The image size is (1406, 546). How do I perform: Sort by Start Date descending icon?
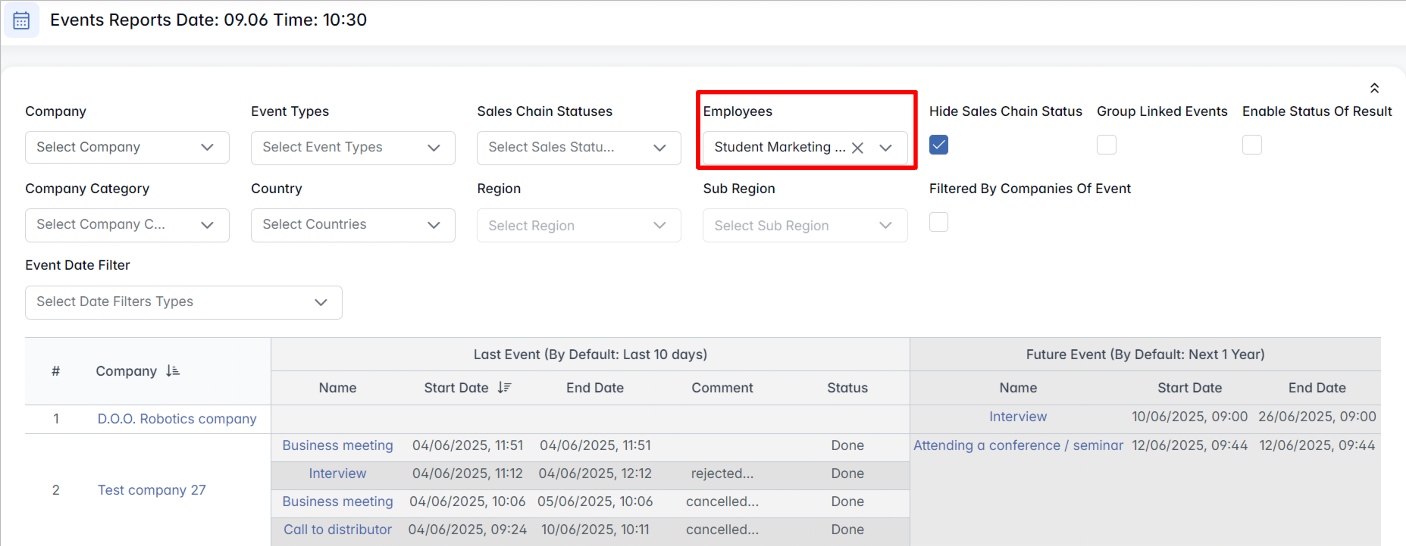[x=504, y=388]
